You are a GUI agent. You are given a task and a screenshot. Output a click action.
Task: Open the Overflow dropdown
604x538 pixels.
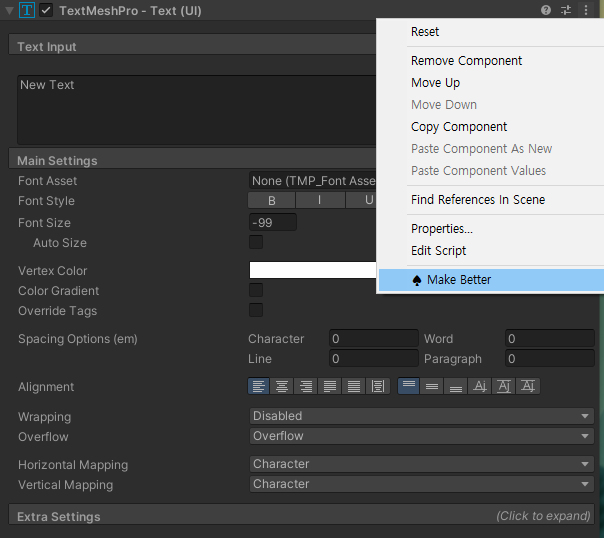421,436
